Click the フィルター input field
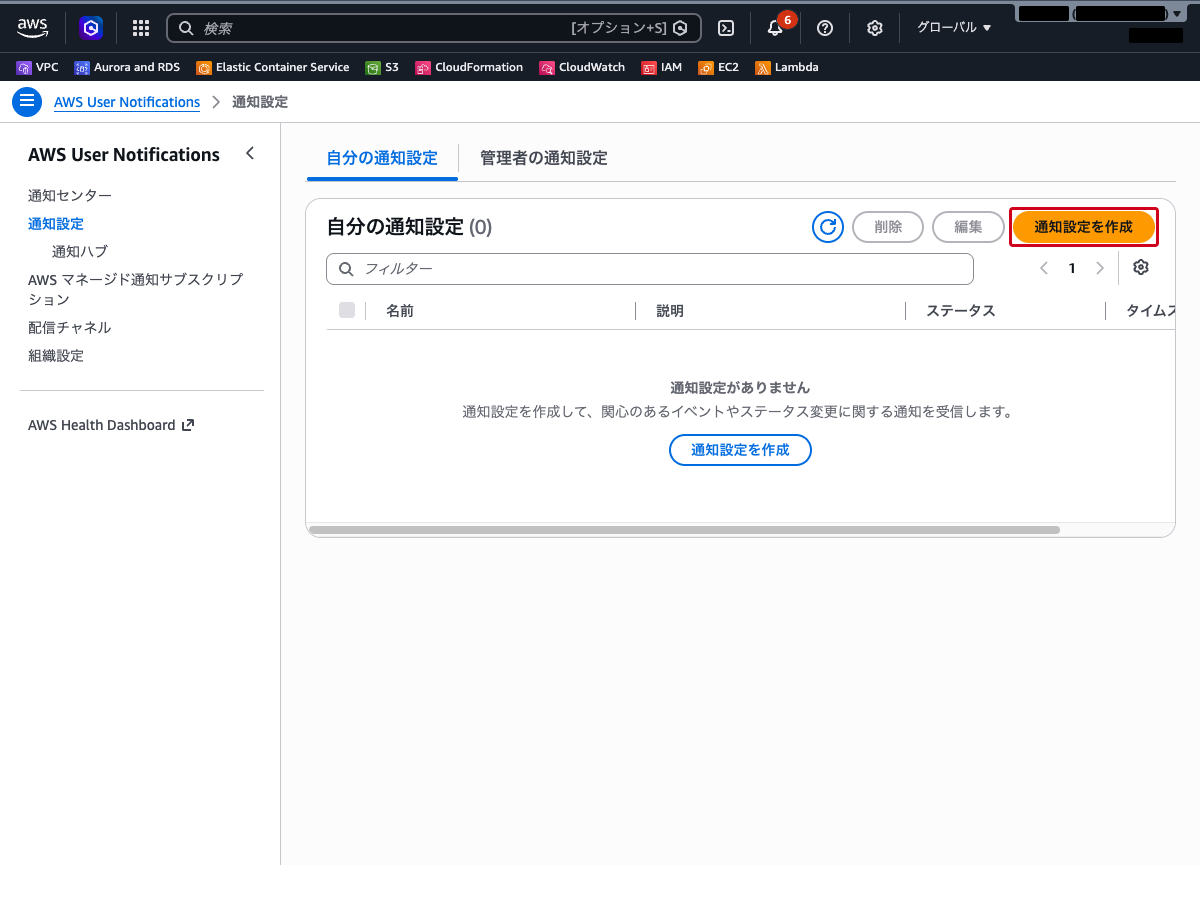Viewport: 1200px width, 900px height. (x=650, y=269)
